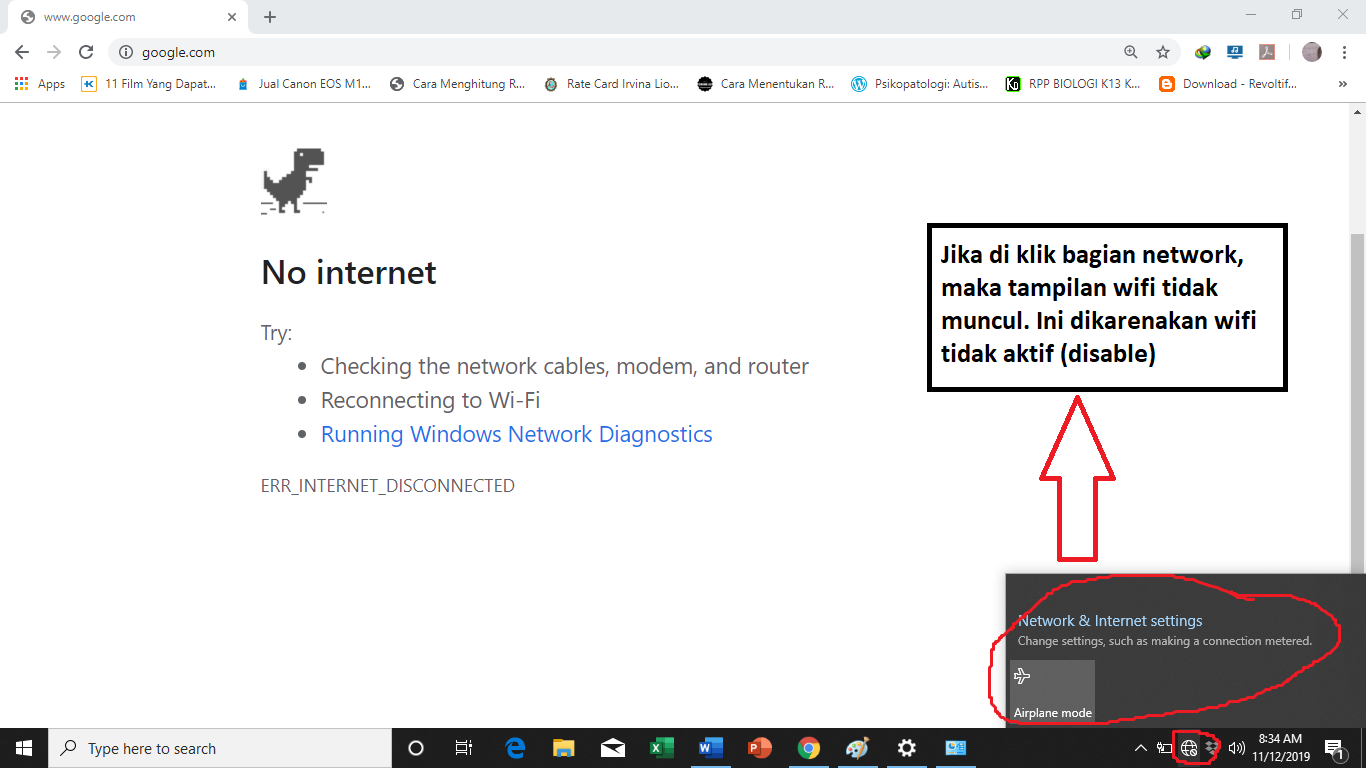This screenshot has height=770, width=1366.
Task: Open the Action Center notifications panel
Action: [x=1334, y=748]
